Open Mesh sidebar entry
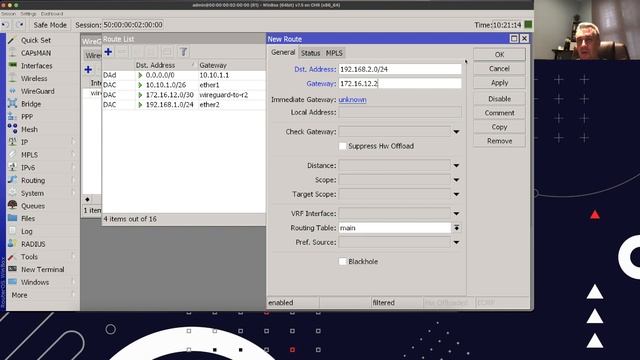The width and height of the screenshot is (640, 360). coord(29,129)
